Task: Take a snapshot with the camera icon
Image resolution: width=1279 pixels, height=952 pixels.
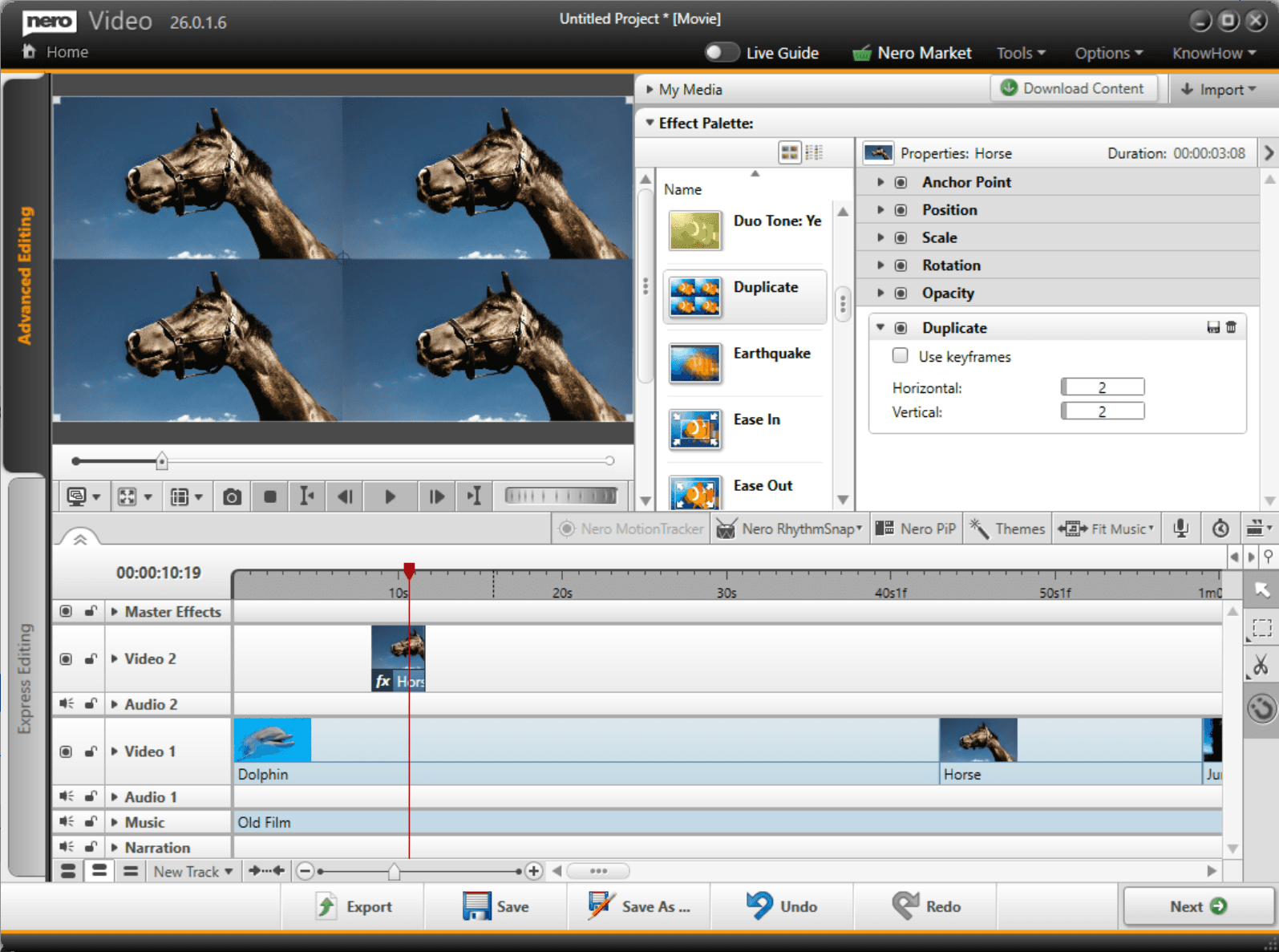Action: tap(232, 497)
